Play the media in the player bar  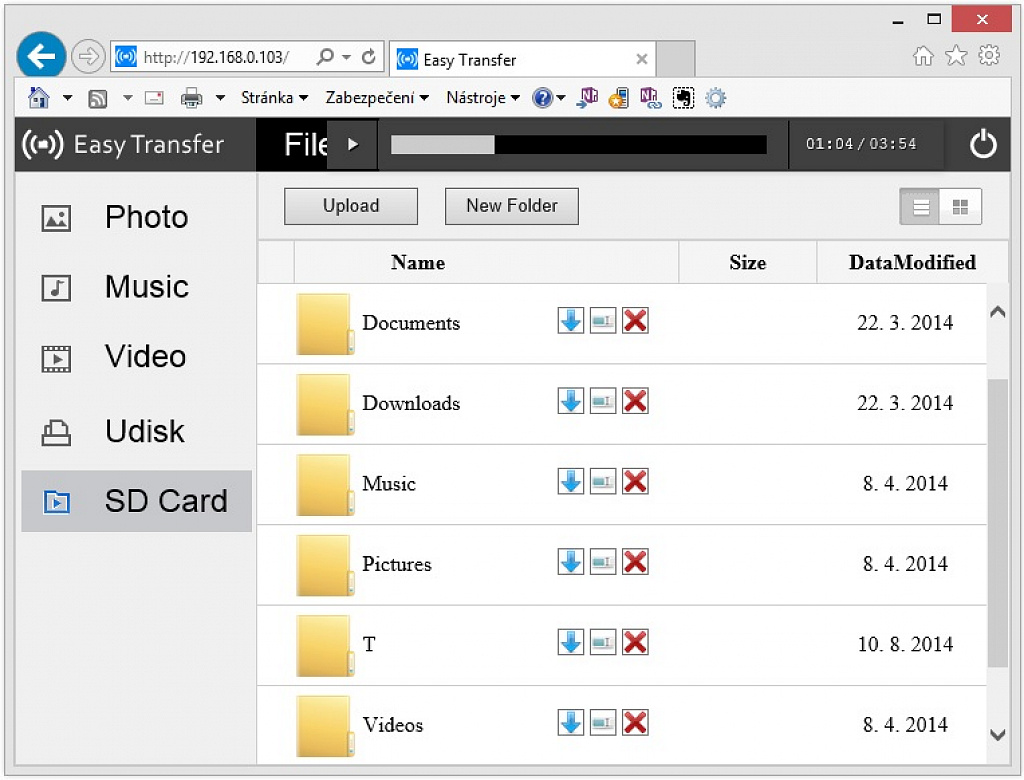coord(353,144)
